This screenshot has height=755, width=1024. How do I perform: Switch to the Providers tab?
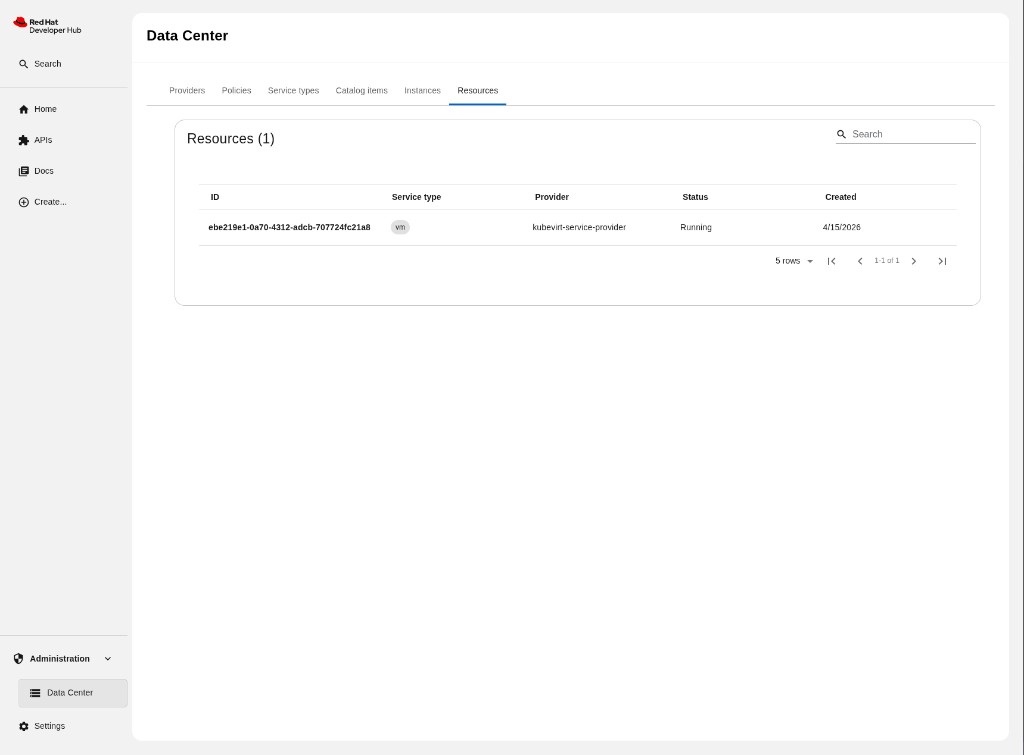187,91
